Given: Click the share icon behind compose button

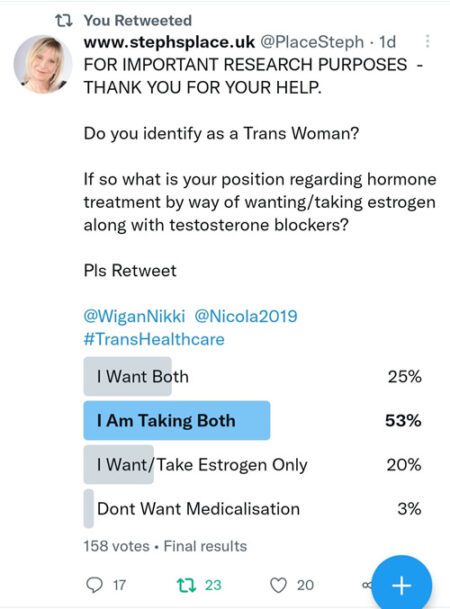Looking at the screenshot, I should coord(367,585).
